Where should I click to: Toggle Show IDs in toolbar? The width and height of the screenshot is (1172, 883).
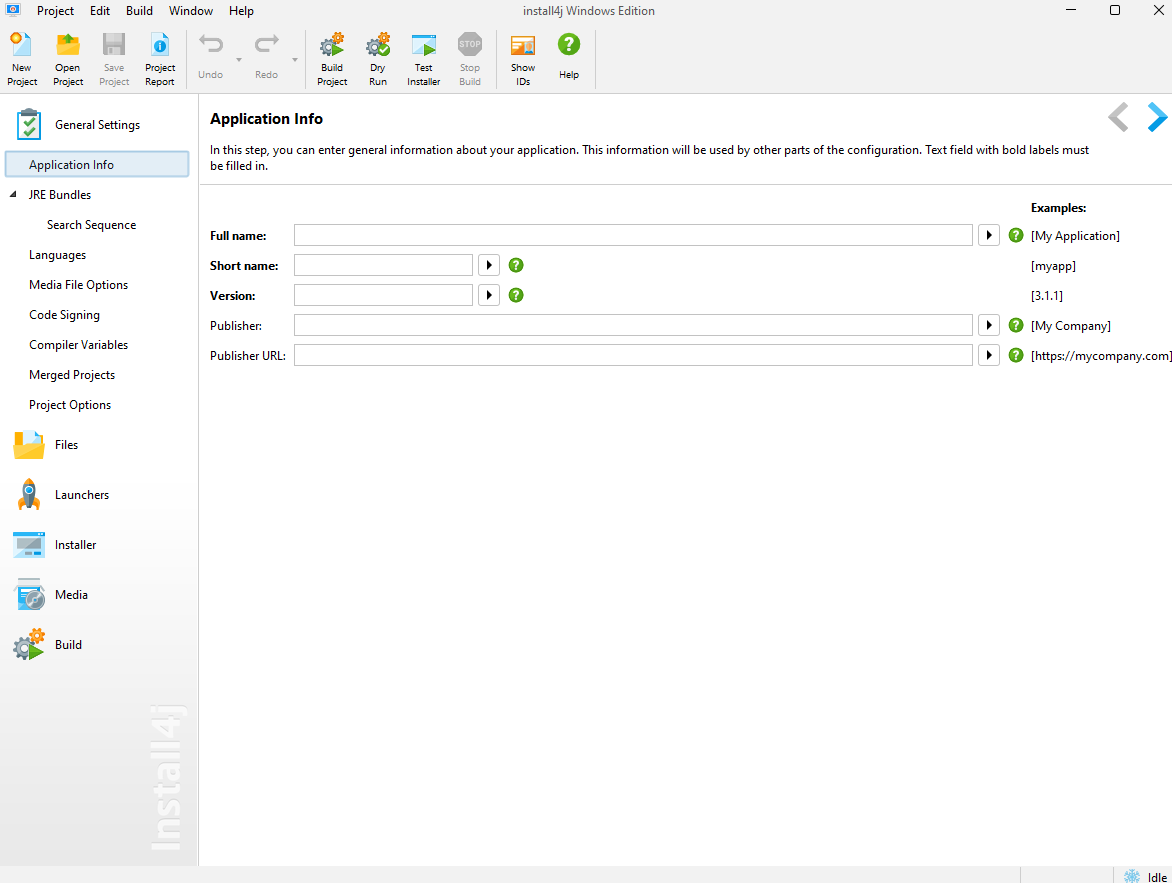pyautogui.click(x=523, y=59)
